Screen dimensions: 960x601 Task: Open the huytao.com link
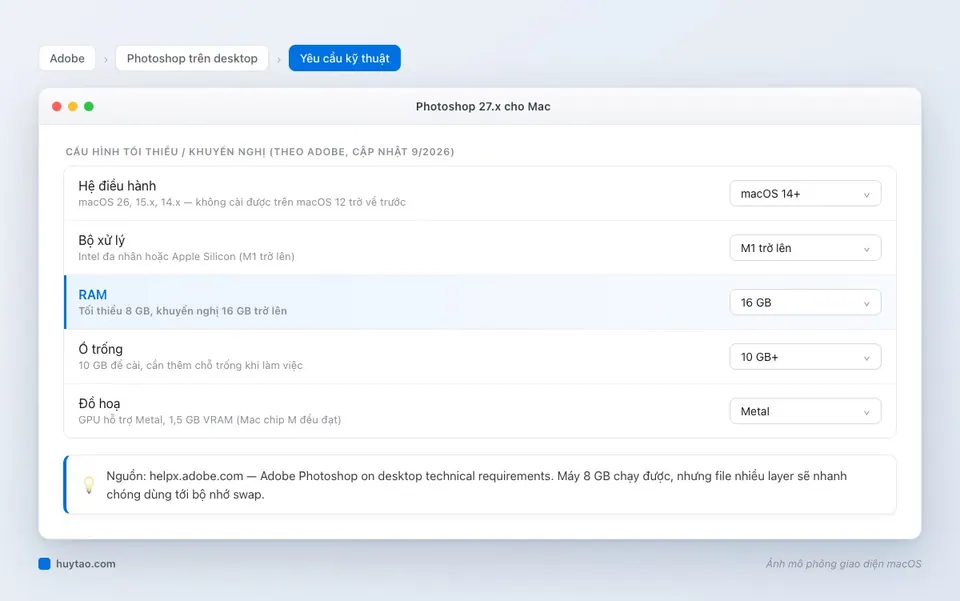coord(86,564)
